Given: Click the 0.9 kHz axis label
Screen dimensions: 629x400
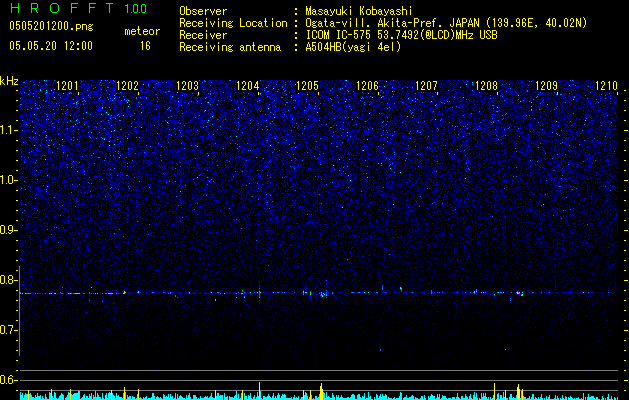Looking at the screenshot, I should click(9, 230).
